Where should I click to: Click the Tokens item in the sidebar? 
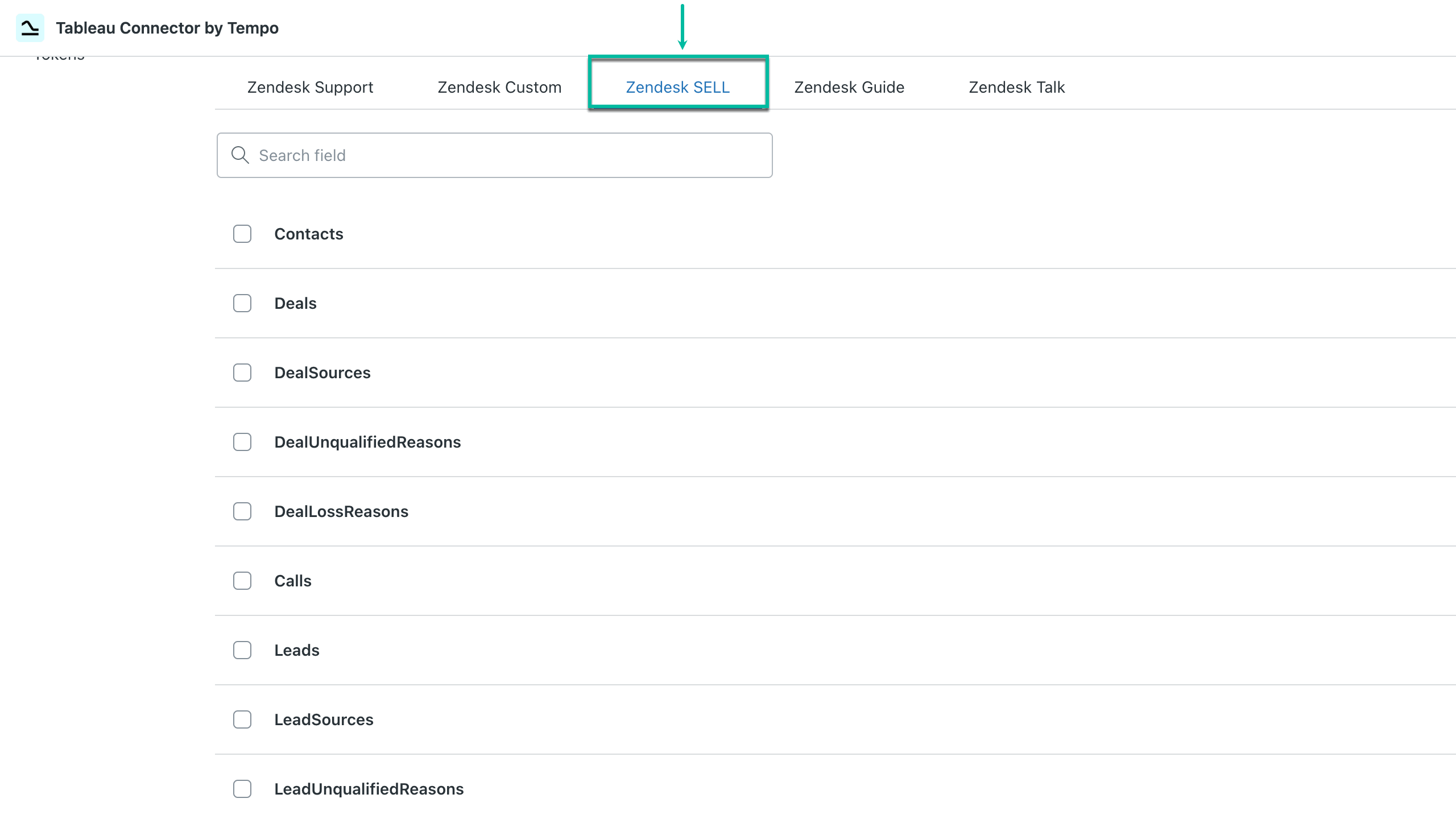tap(60, 55)
